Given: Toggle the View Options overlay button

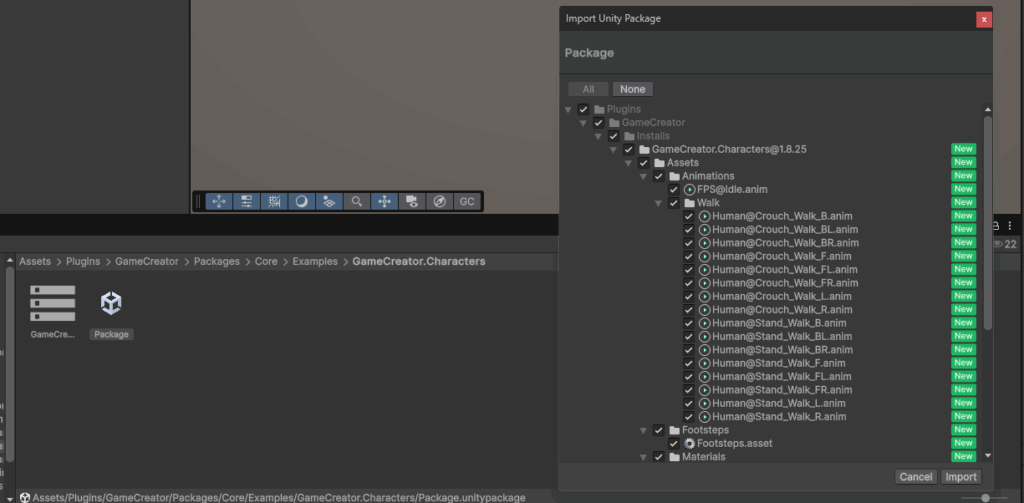Looking at the screenshot, I should (x=329, y=201).
